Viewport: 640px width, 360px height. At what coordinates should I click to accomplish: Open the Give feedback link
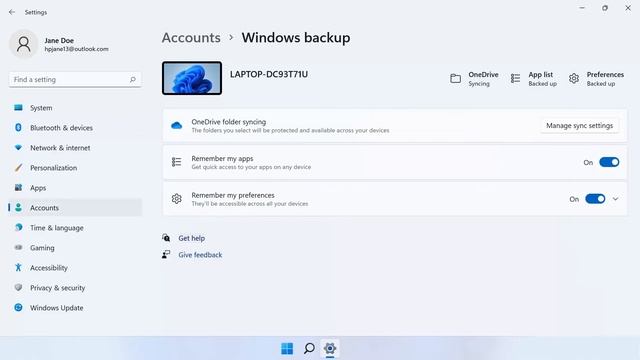(x=200, y=255)
